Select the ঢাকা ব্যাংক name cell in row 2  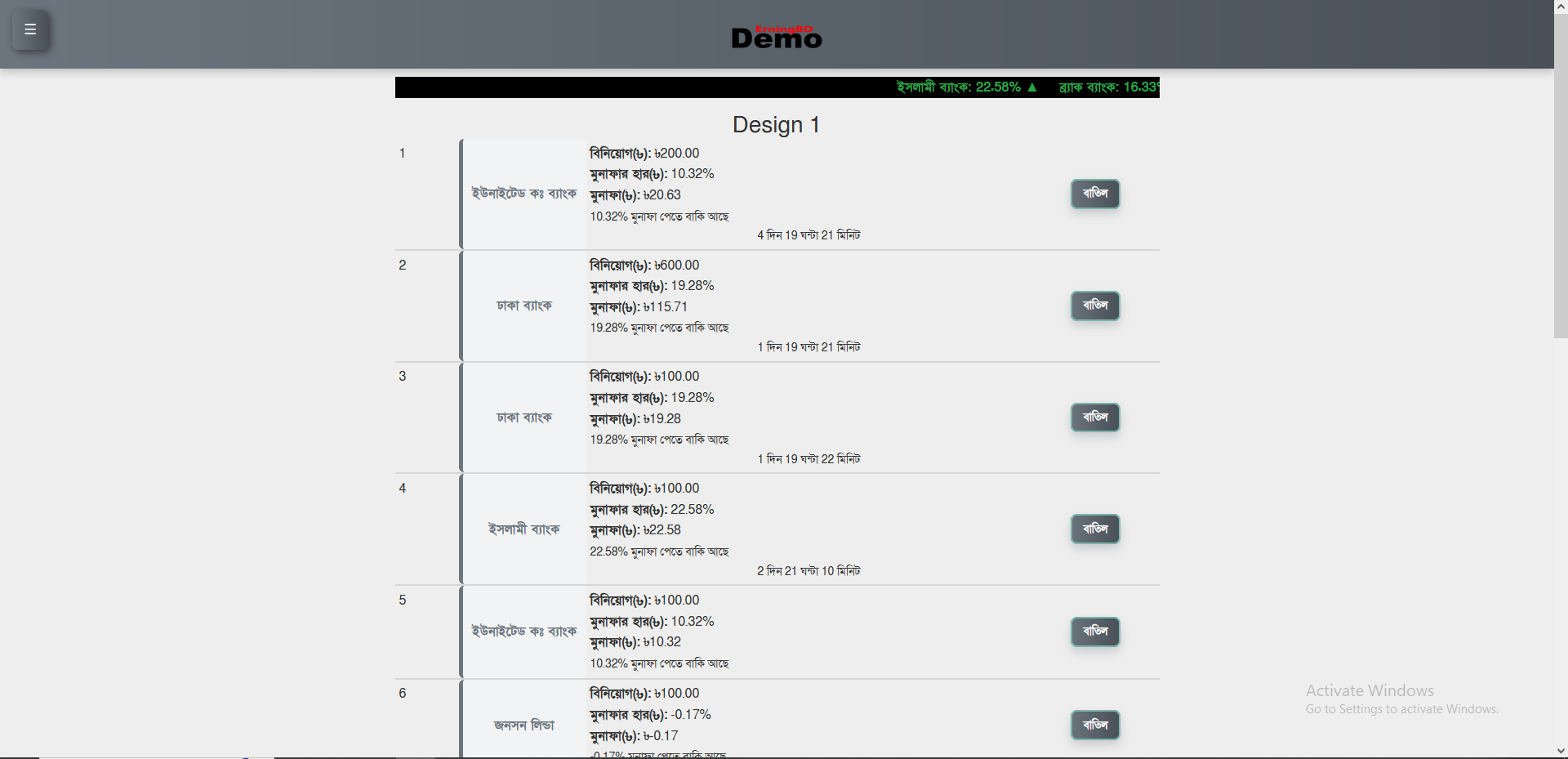coord(523,306)
